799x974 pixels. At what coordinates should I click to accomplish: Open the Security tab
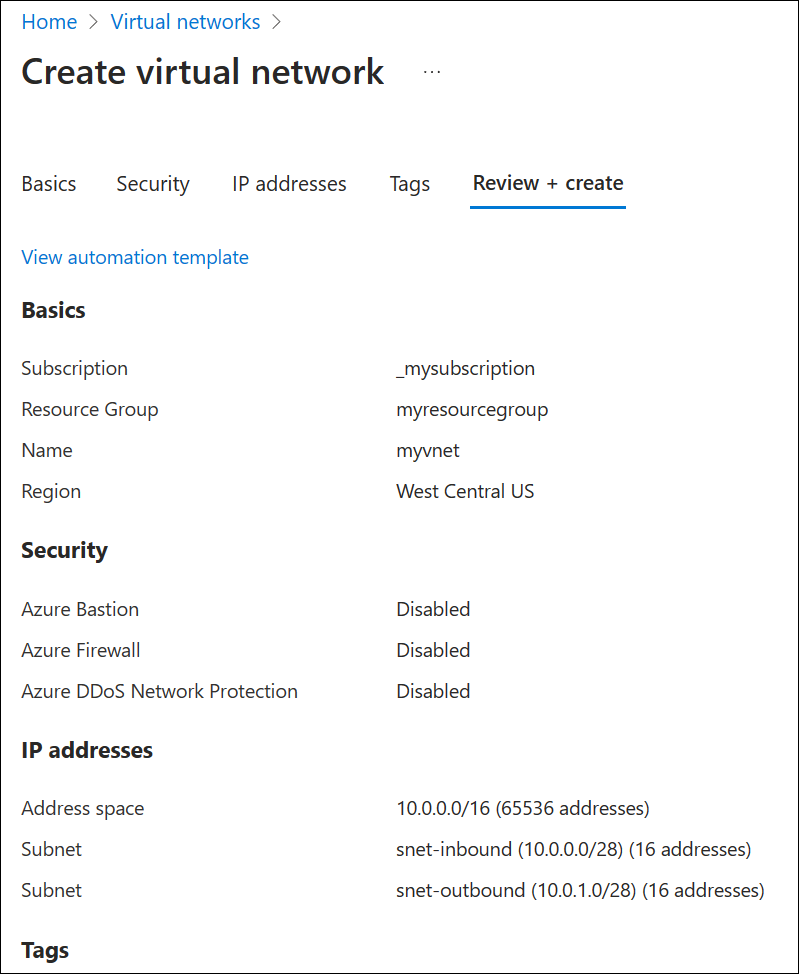coord(152,183)
